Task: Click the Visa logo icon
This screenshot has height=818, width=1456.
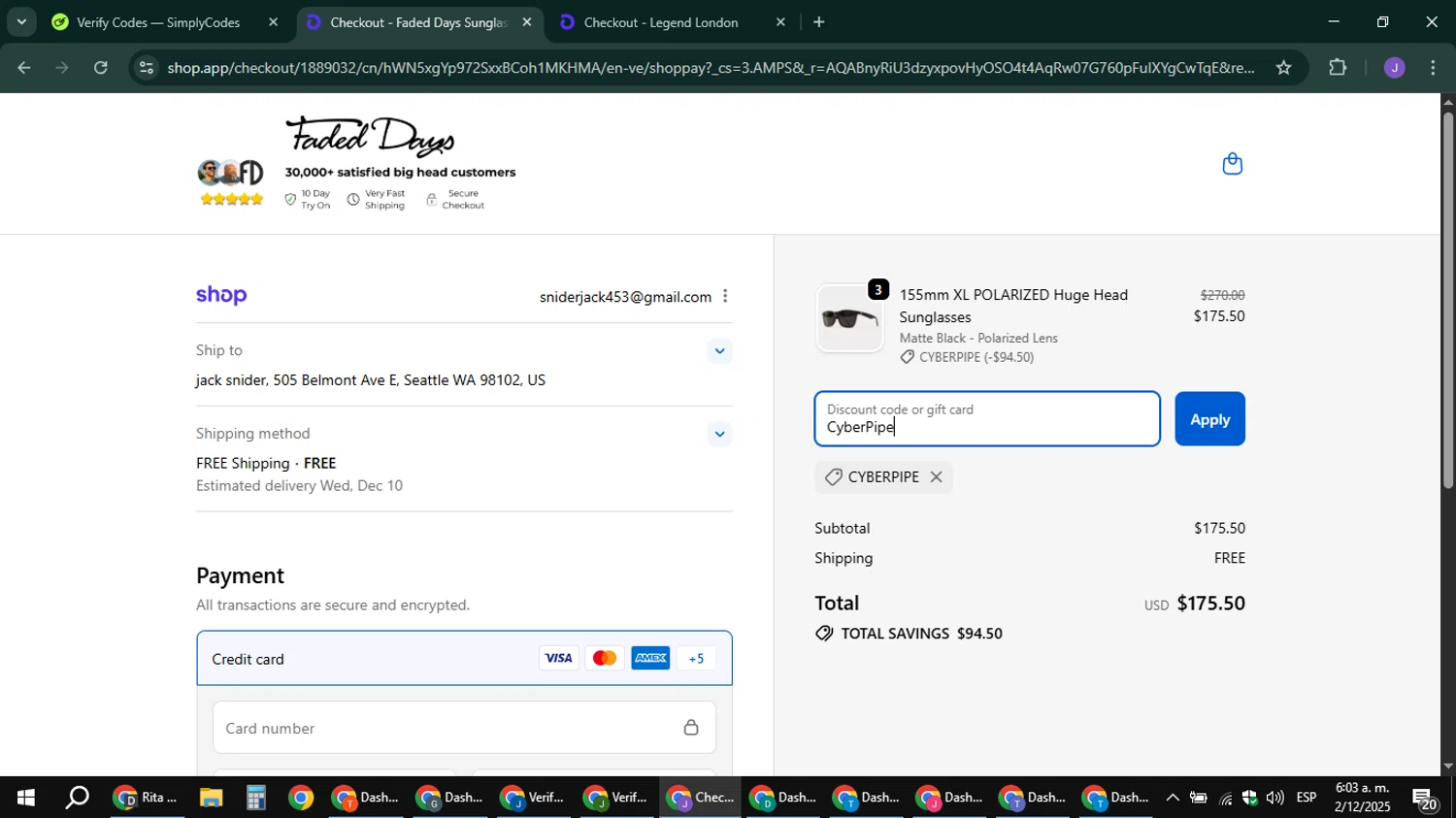Action: coord(558,659)
